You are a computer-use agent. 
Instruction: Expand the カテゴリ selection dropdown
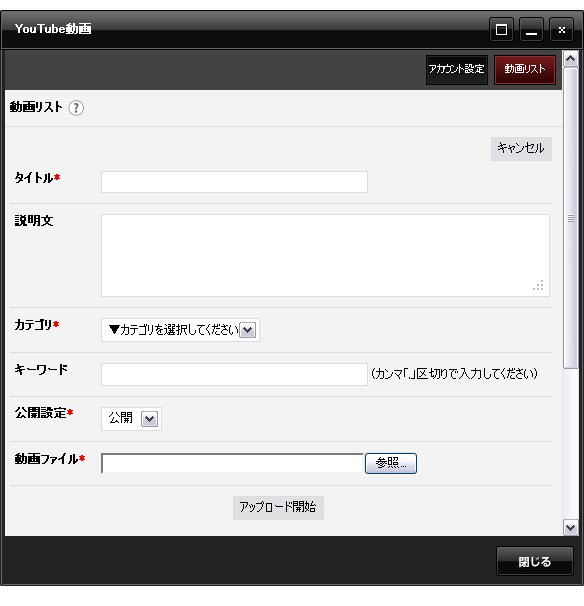coord(180,330)
